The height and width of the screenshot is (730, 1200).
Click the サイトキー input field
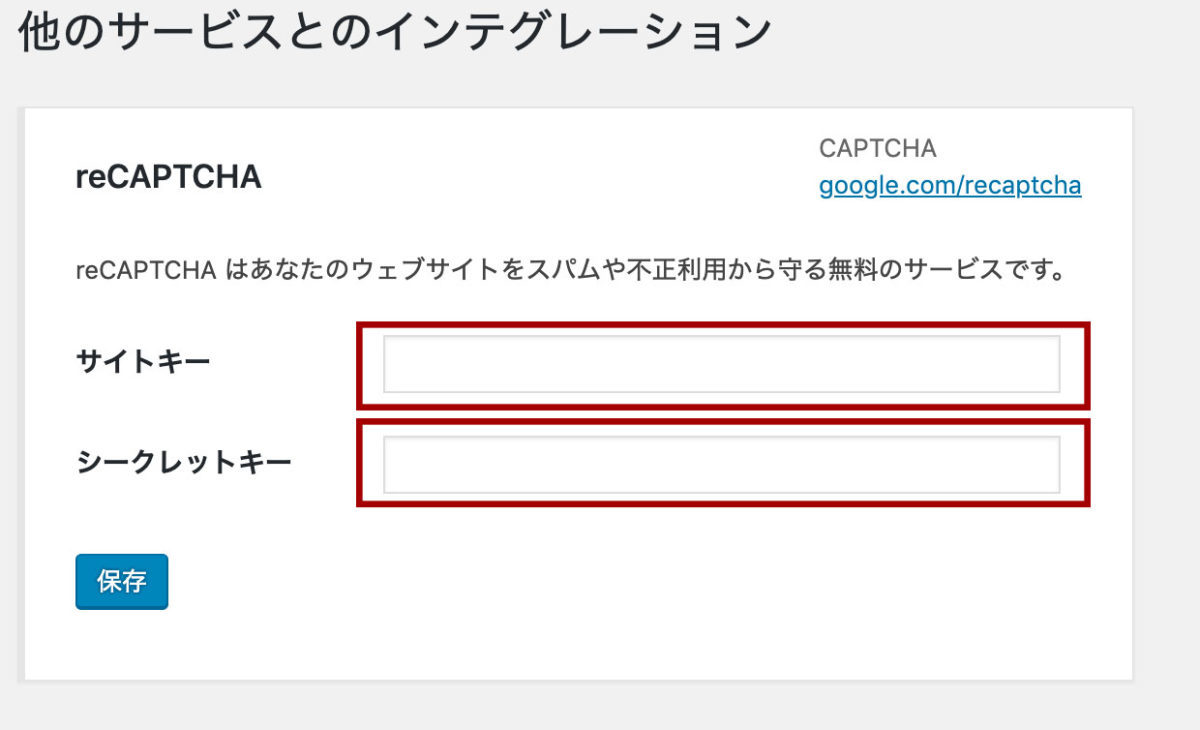pos(721,364)
